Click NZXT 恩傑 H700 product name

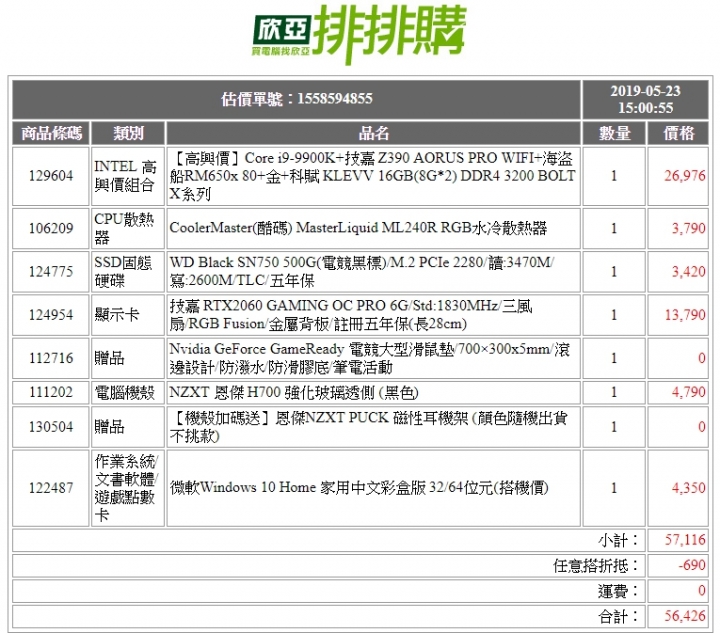294,392
